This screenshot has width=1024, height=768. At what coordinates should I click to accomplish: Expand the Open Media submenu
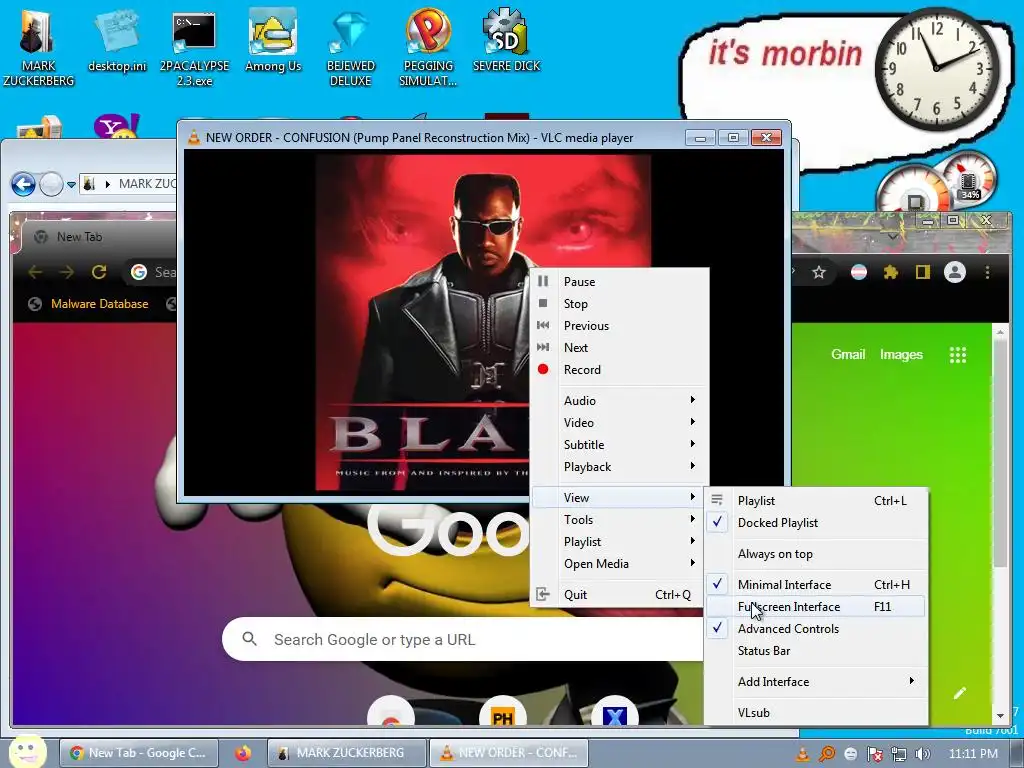[x=618, y=564]
